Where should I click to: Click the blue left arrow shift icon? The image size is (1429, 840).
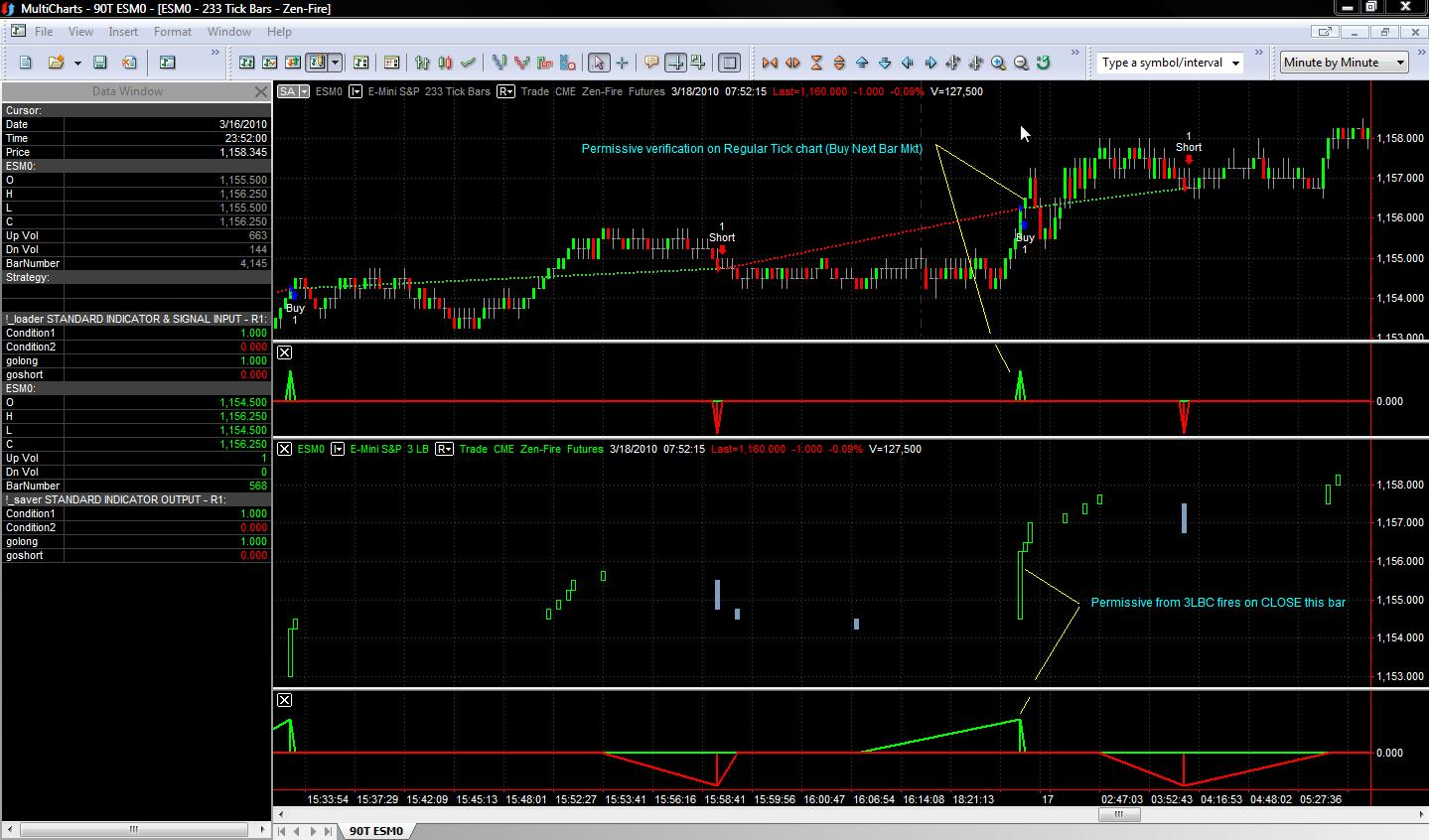coord(908,63)
